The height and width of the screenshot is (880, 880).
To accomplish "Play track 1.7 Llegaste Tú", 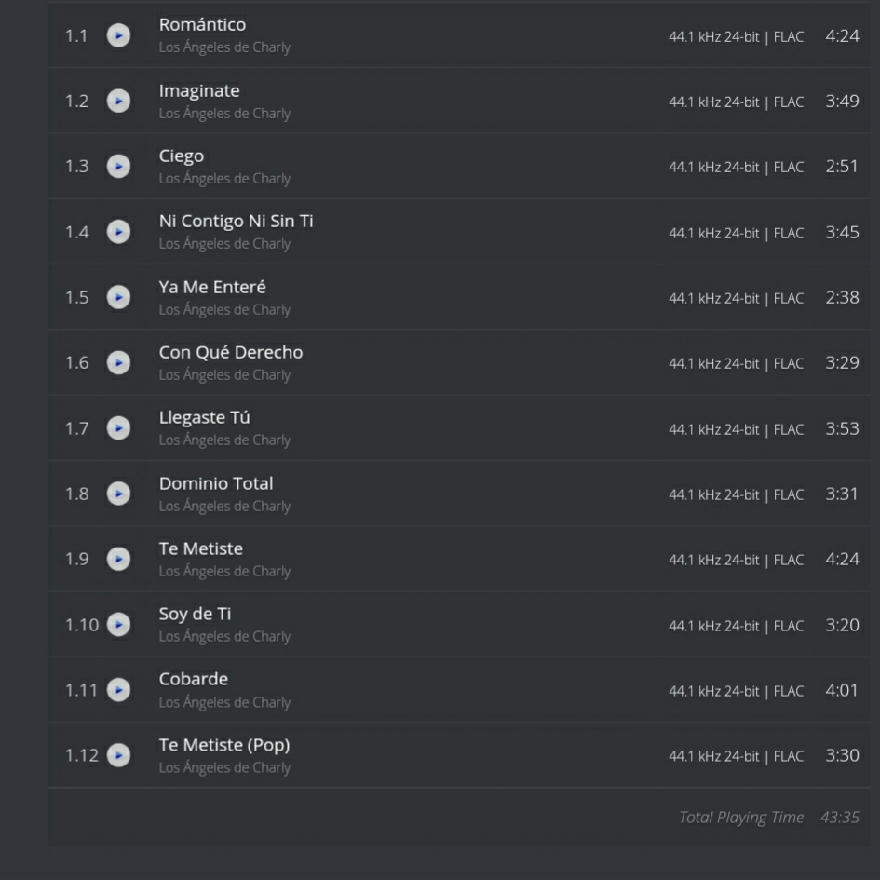I will click(x=118, y=428).
